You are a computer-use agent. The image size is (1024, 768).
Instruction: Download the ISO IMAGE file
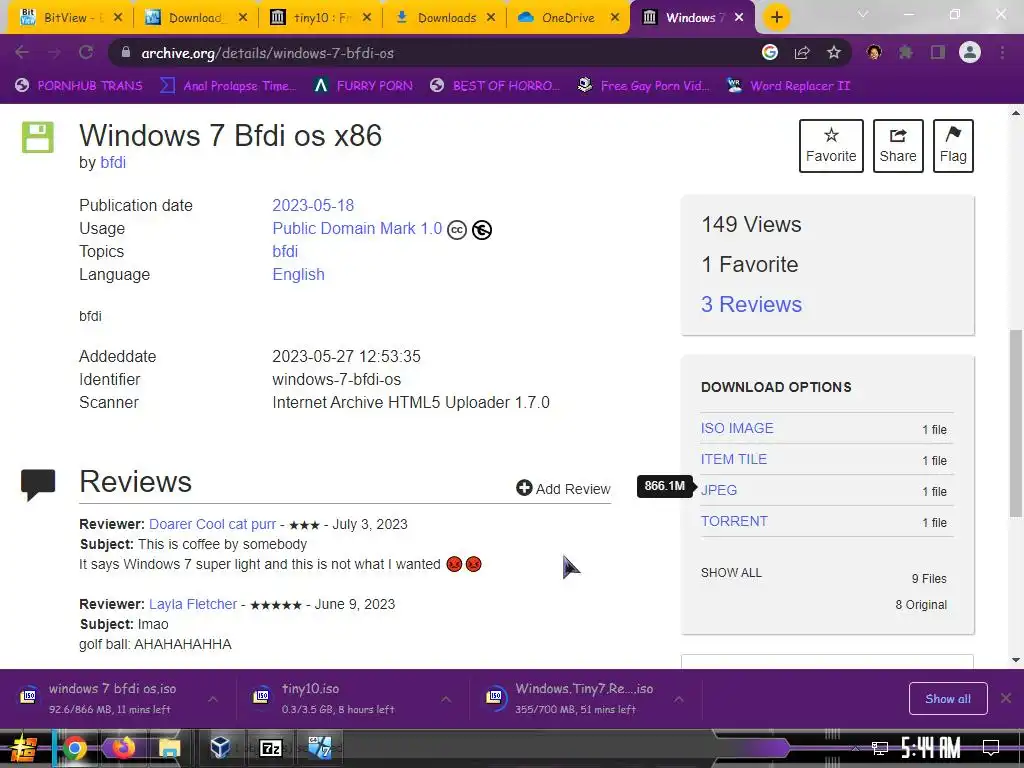tap(737, 428)
